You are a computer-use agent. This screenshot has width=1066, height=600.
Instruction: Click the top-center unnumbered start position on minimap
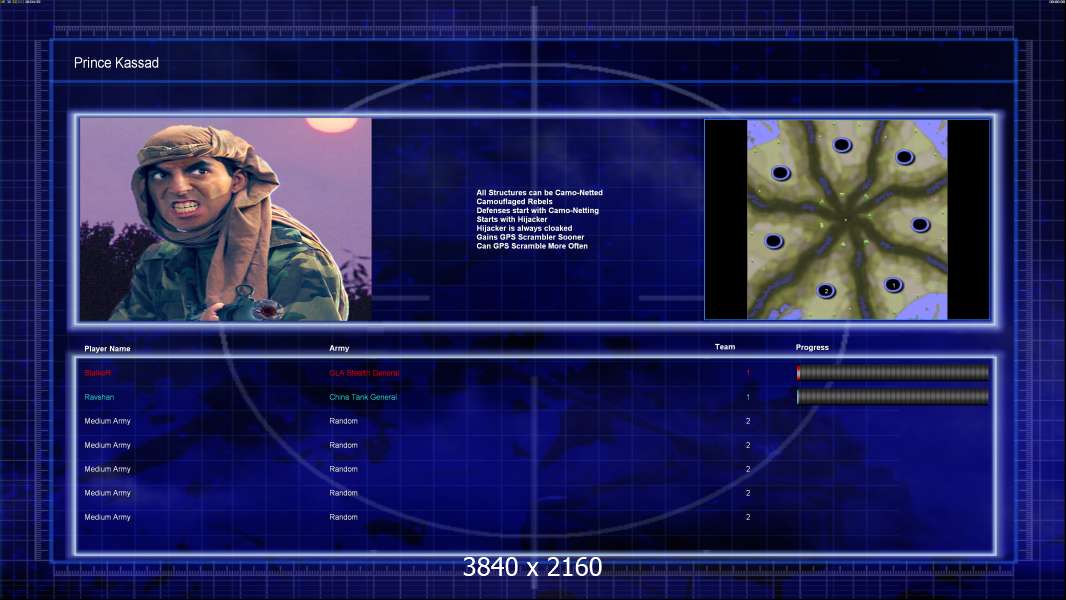[x=842, y=145]
